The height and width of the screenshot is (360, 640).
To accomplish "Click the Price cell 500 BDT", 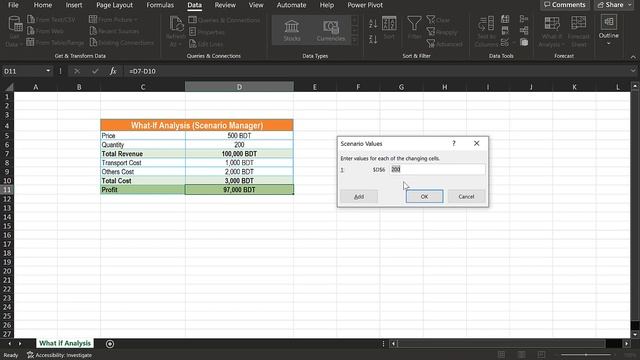I will pos(239,136).
